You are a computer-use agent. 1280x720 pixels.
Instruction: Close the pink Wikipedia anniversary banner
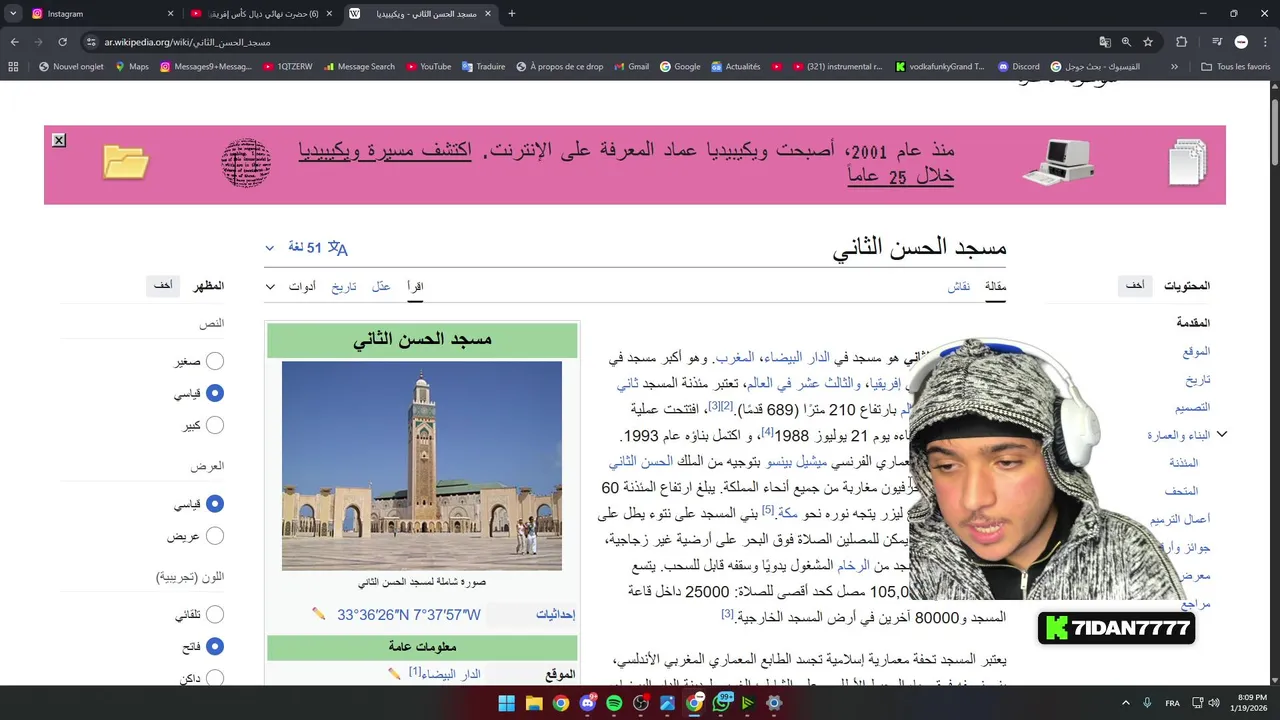pyautogui.click(x=59, y=140)
